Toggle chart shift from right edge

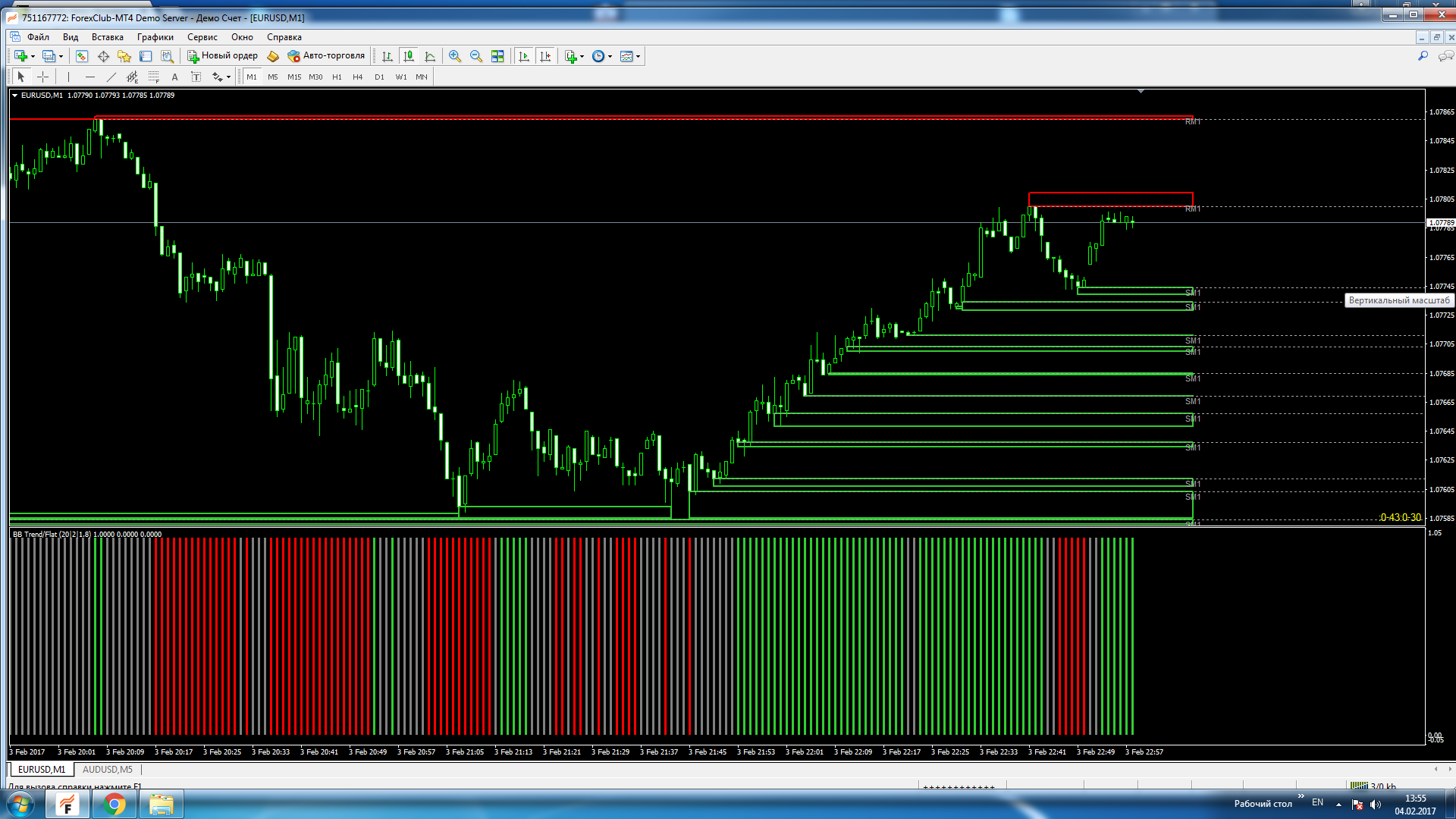(x=544, y=56)
